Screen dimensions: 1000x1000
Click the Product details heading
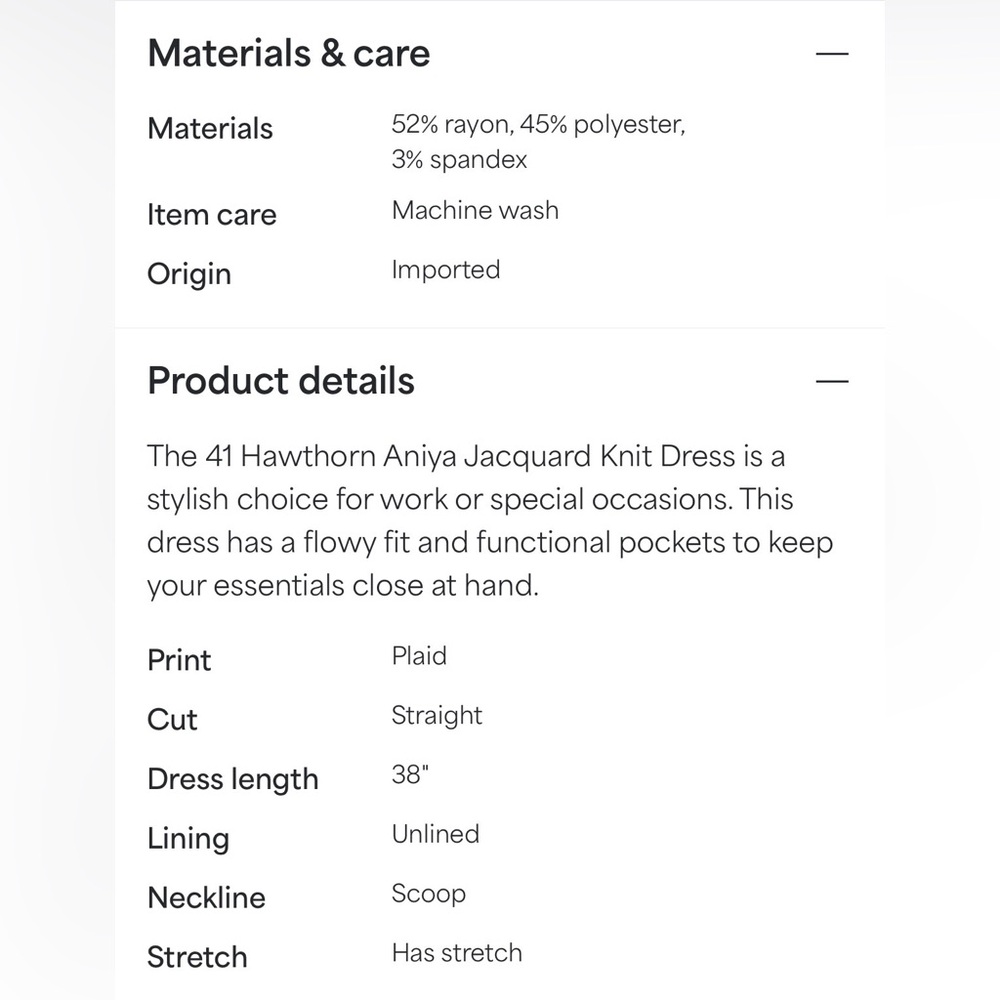click(x=281, y=381)
